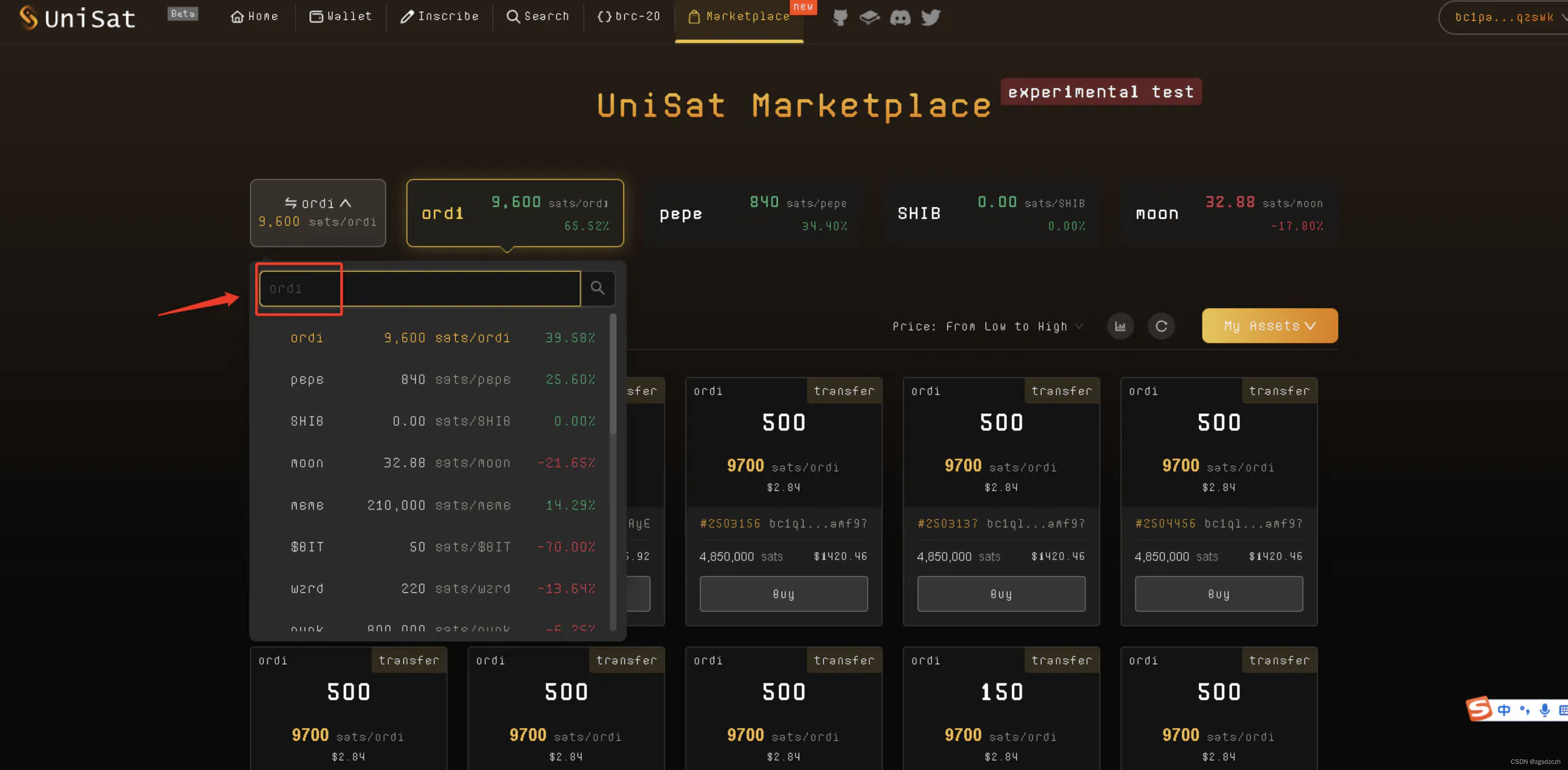
Task: Click the magnifier search icon in dropdown
Action: [x=598, y=288]
